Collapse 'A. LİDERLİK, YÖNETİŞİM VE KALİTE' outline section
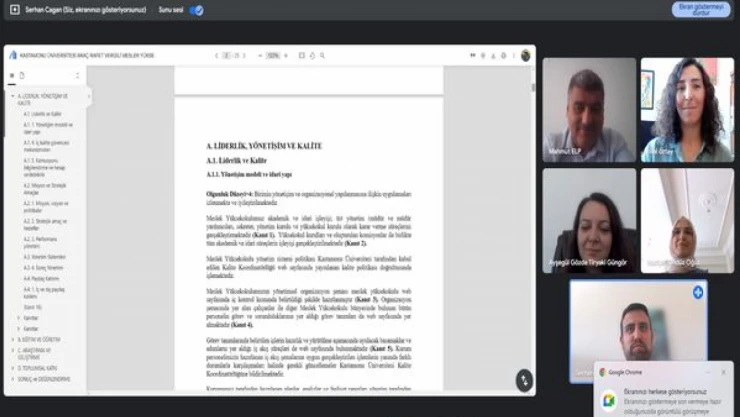 pyautogui.click(x=11, y=97)
